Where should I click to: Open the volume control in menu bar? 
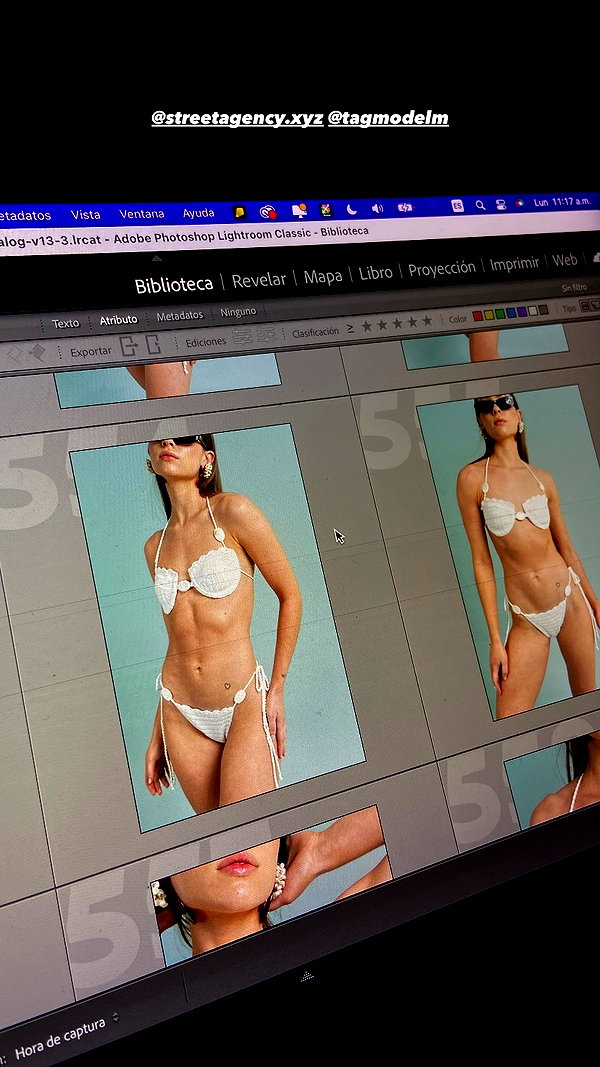pyautogui.click(x=378, y=208)
